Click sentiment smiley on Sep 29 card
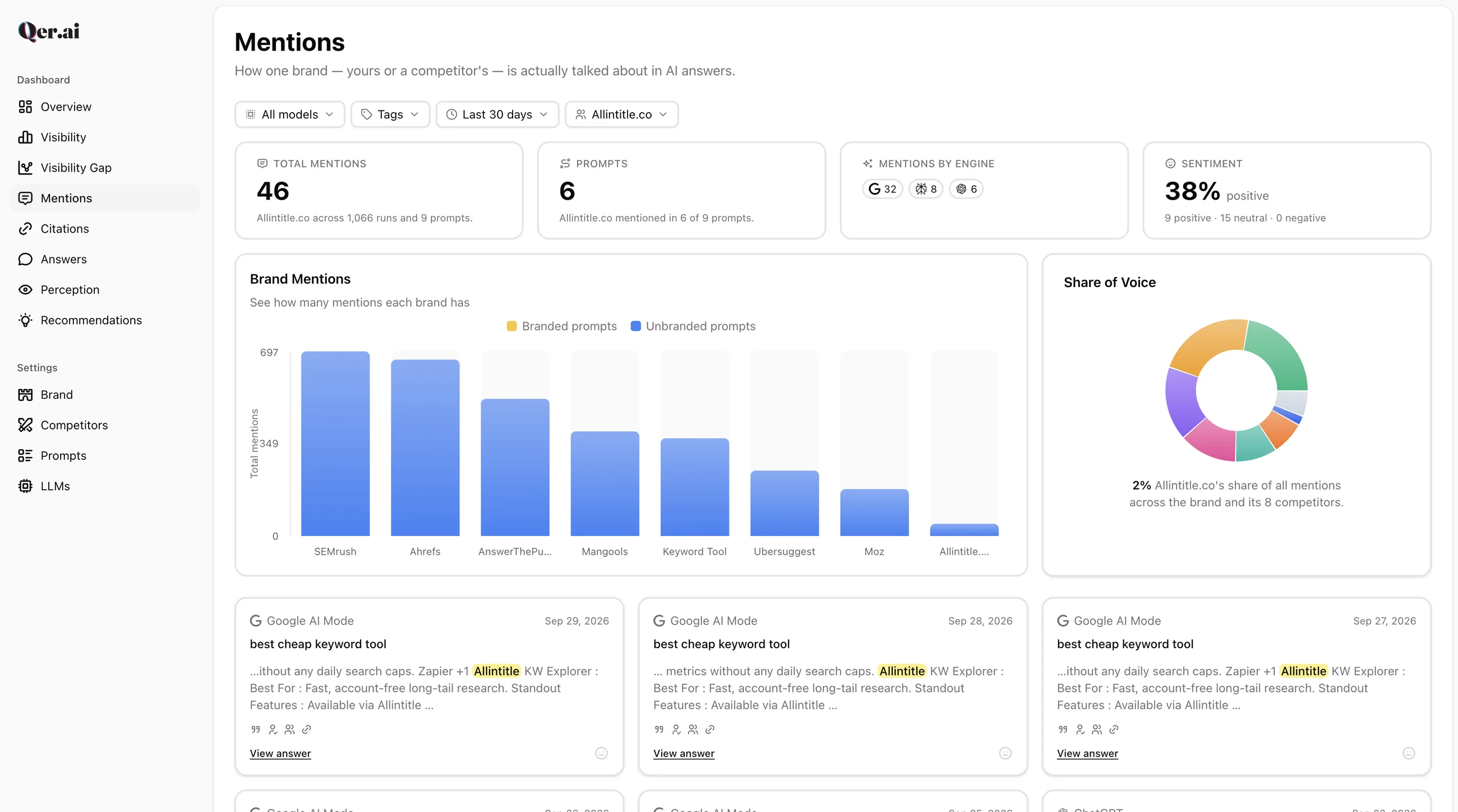The height and width of the screenshot is (812, 1458). point(602,754)
